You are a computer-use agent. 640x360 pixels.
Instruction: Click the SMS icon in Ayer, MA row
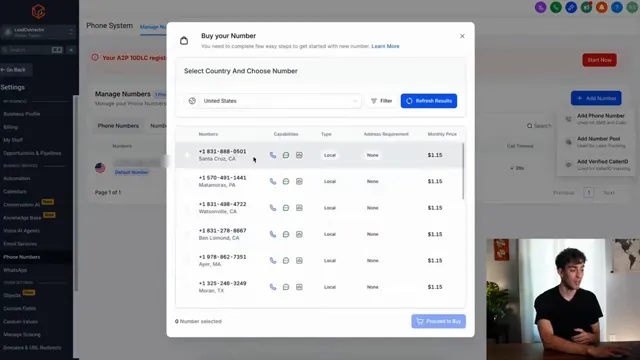click(286, 260)
